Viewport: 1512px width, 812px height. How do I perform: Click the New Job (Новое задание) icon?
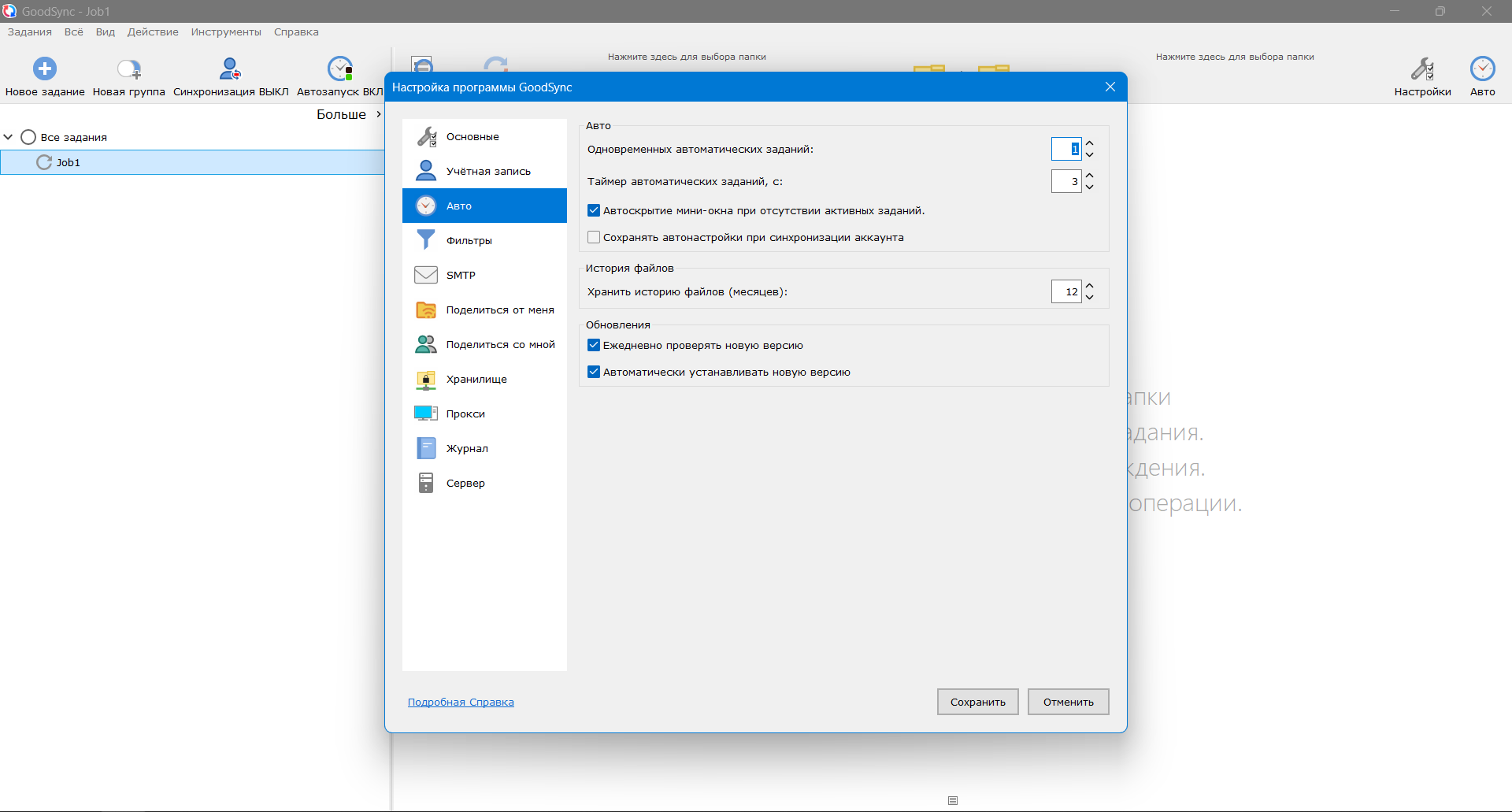[45, 69]
